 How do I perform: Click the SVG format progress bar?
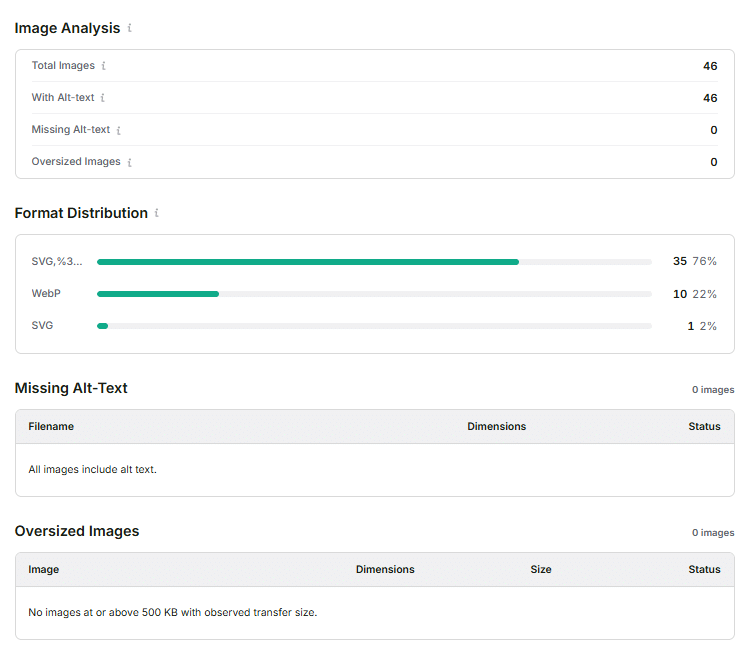tap(374, 326)
